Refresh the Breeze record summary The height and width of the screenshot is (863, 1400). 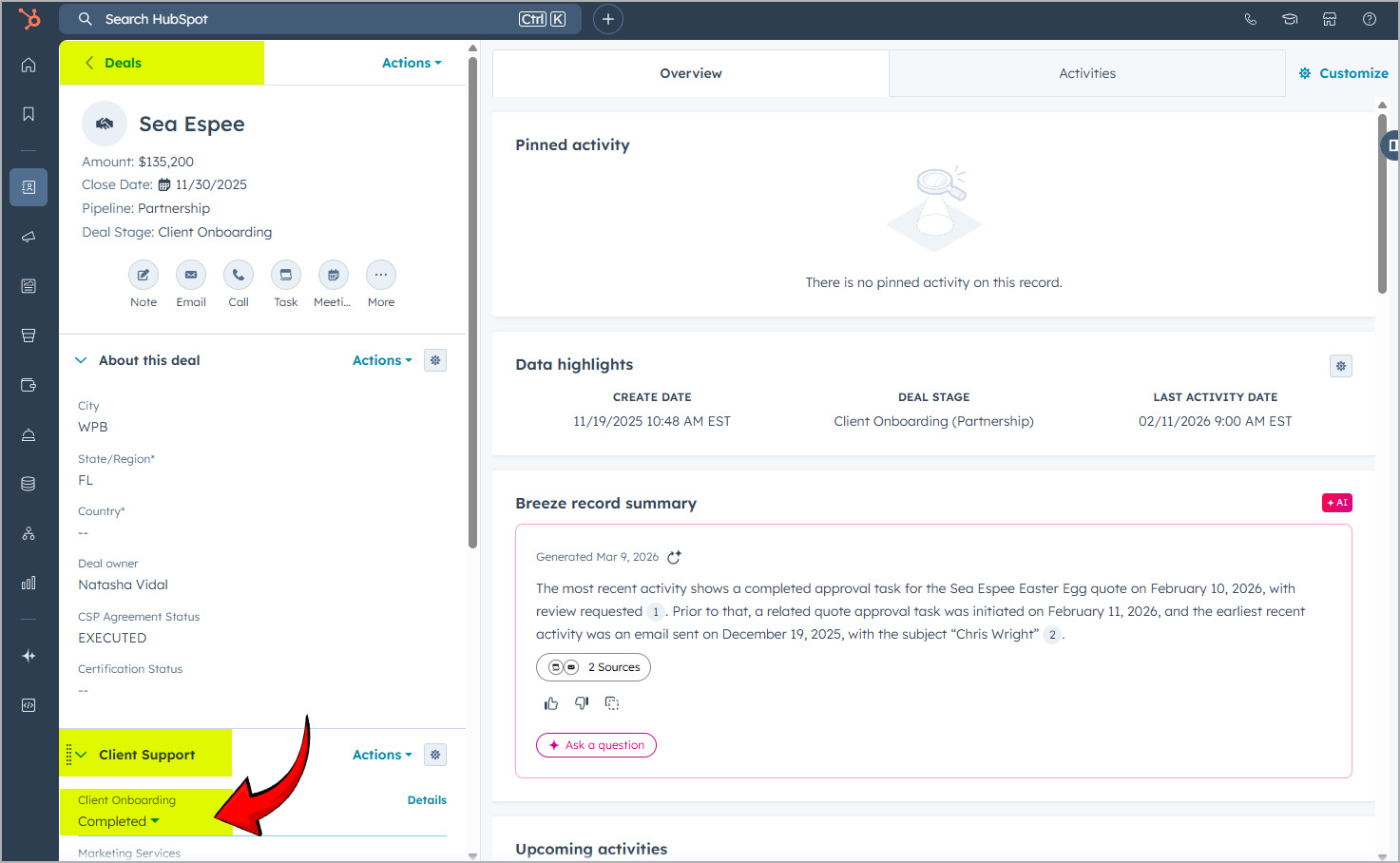pos(674,557)
